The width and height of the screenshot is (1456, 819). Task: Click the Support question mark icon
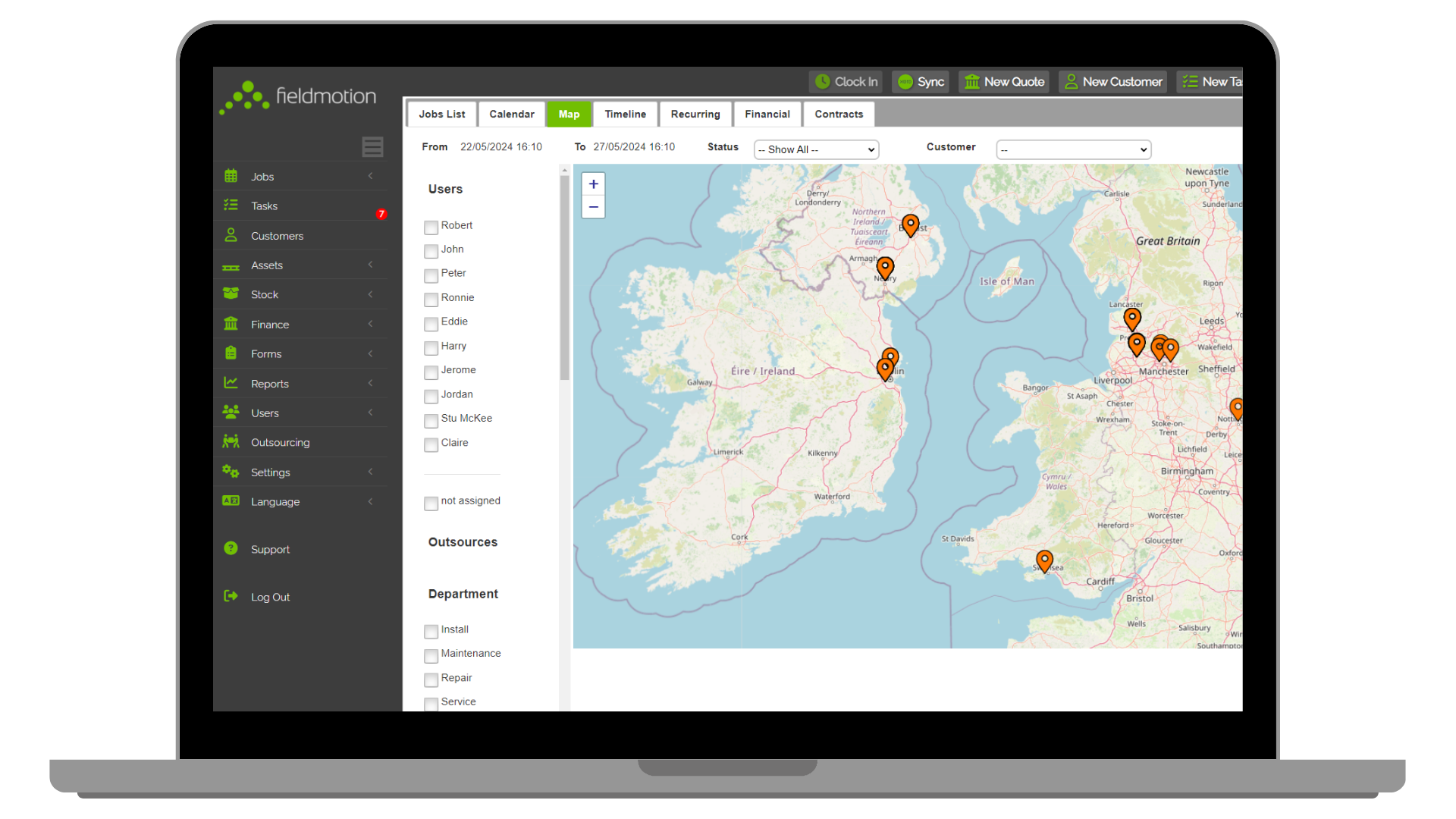pos(231,548)
